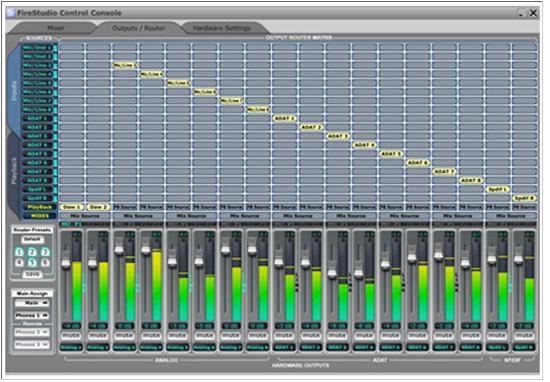The width and height of the screenshot is (550, 382).
Task: Mute the Analog 4 output channel
Action: point(151,336)
